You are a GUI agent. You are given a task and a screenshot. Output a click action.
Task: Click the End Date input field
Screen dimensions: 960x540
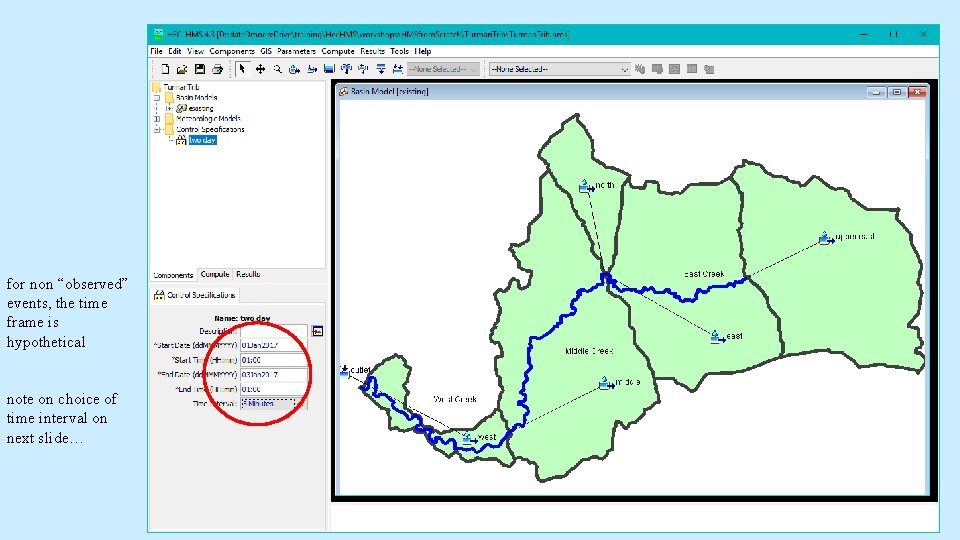point(274,375)
